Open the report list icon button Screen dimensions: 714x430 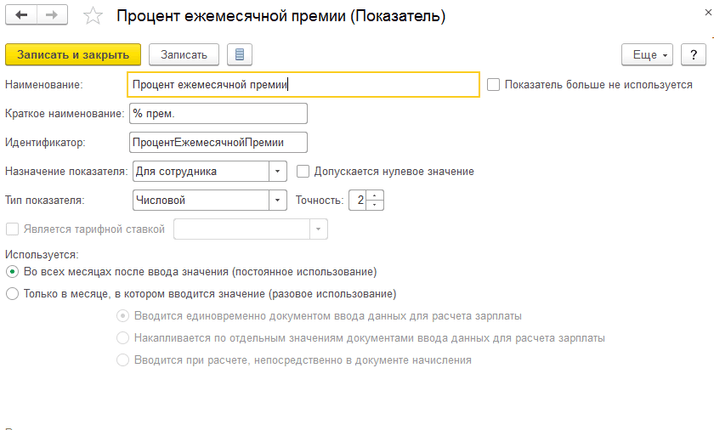click(240, 54)
